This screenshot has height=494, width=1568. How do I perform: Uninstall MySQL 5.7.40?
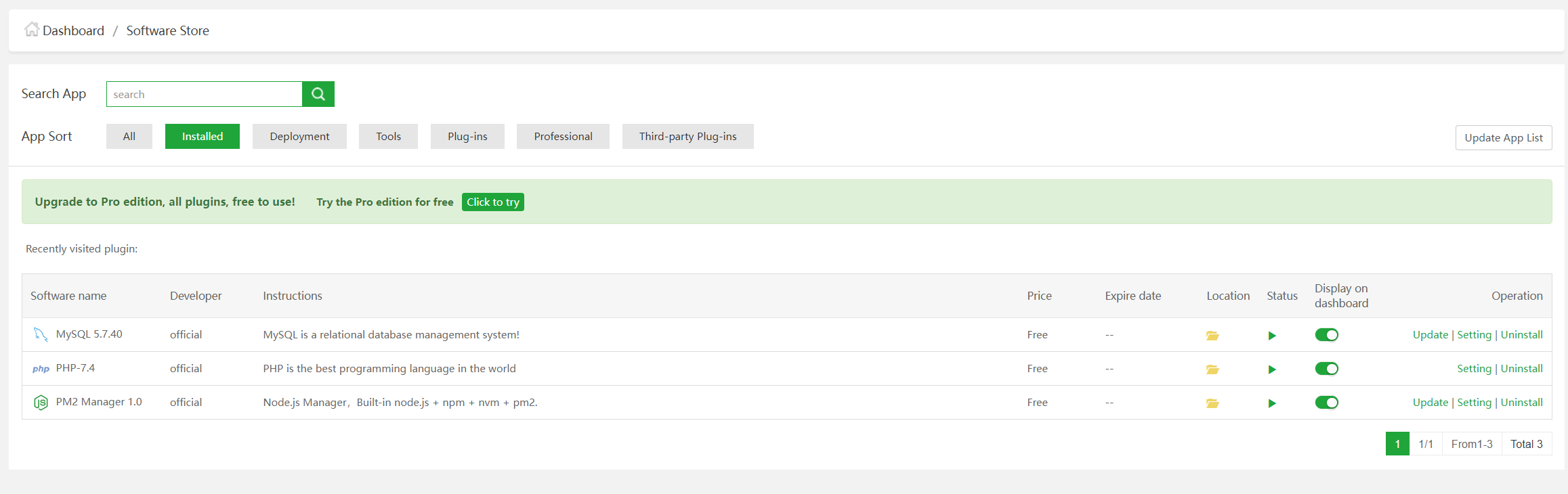pyautogui.click(x=1521, y=335)
